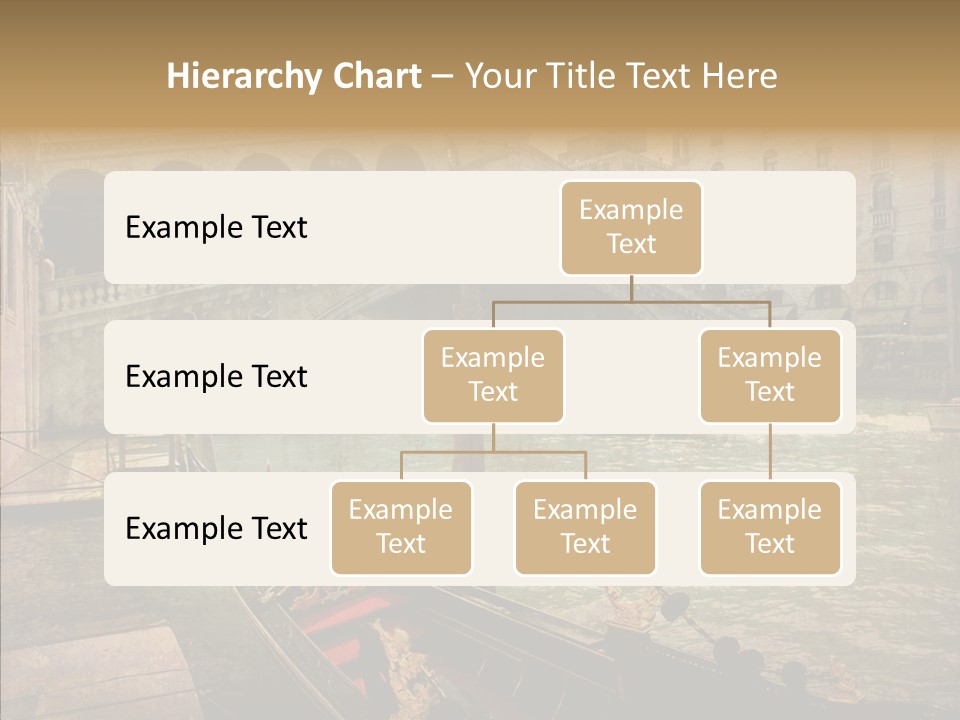Select the top-level hierarchy box
Viewport: 960px width, 720px height.
[631, 227]
